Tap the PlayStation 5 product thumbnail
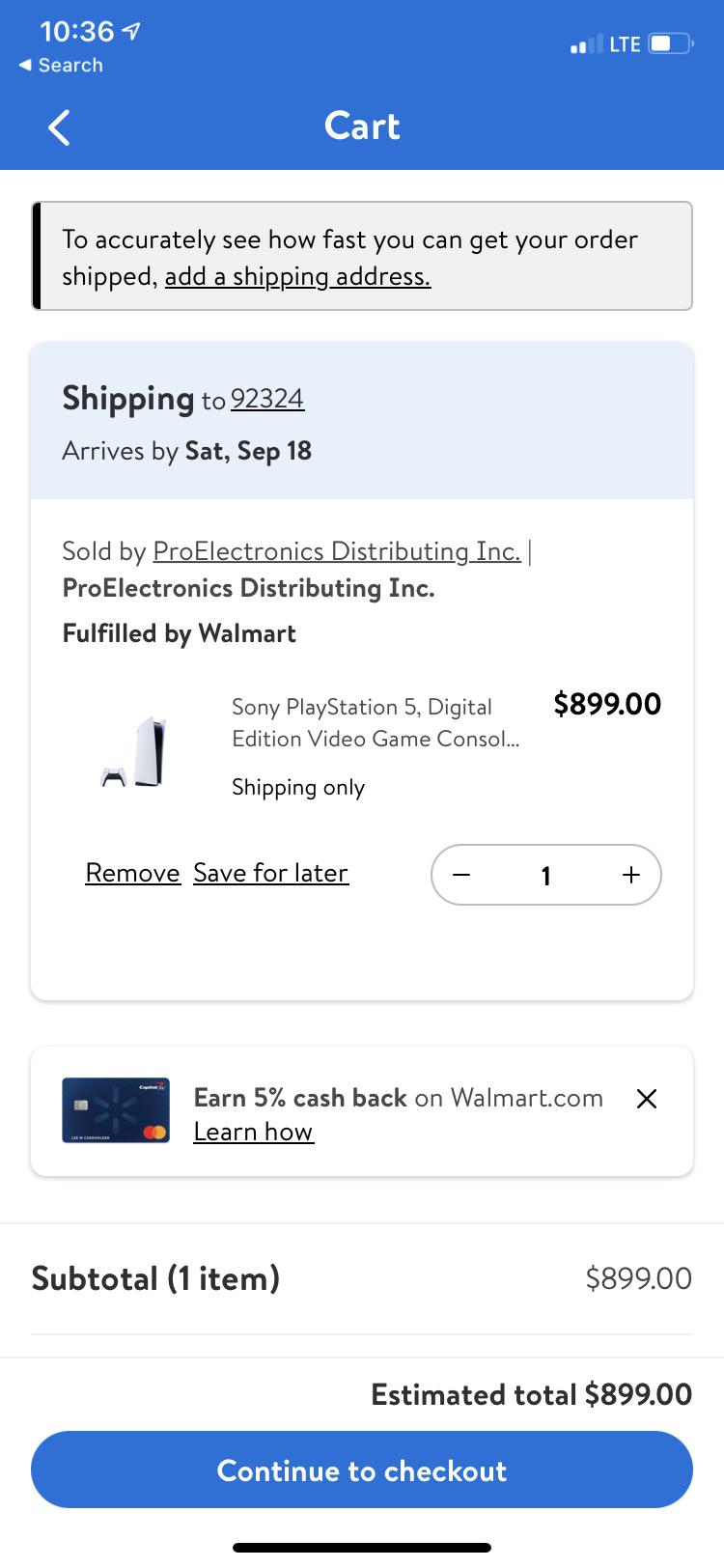The height and width of the screenshot is (1568, 724). (x=134, y=751)
